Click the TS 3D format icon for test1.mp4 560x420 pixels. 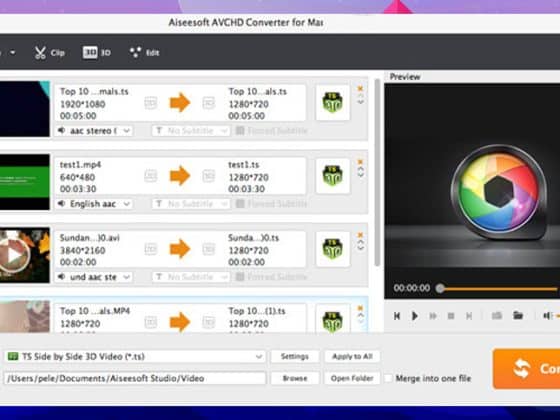pyautogui.click(x=332, y=176)
